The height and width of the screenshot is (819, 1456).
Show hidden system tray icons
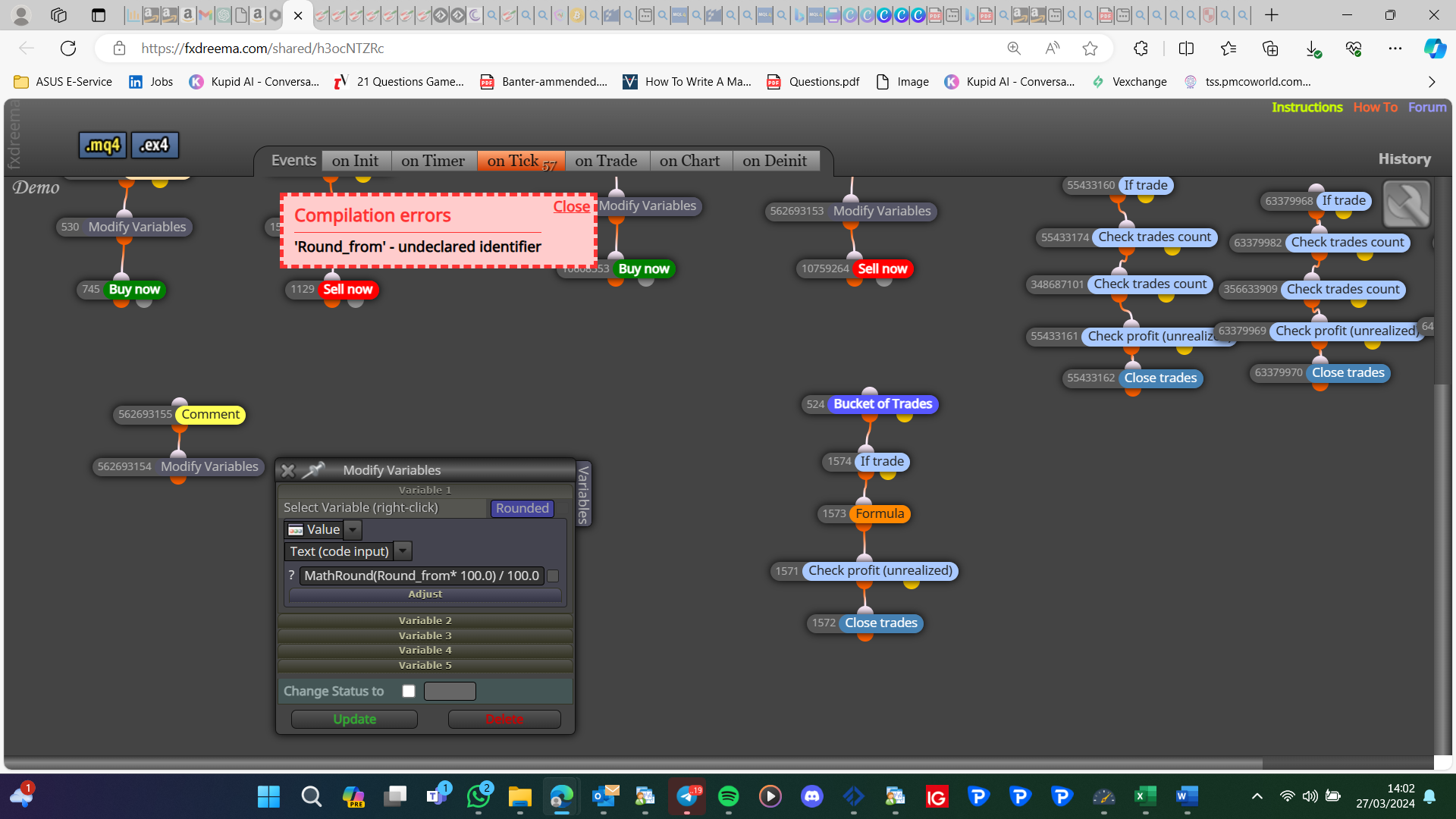1257,796
